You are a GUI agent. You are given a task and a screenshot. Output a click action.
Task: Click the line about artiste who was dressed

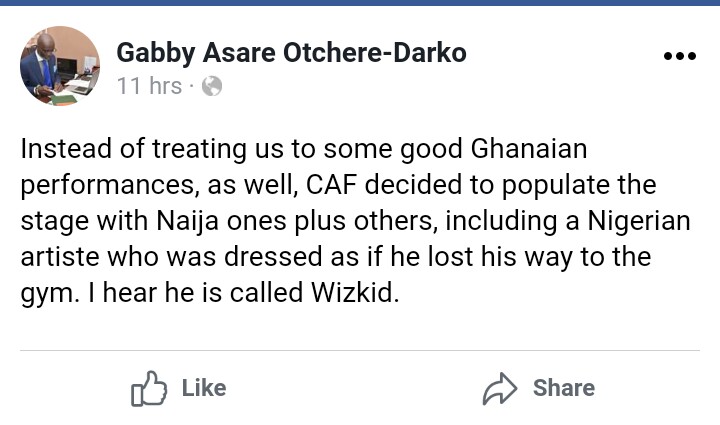336,257
